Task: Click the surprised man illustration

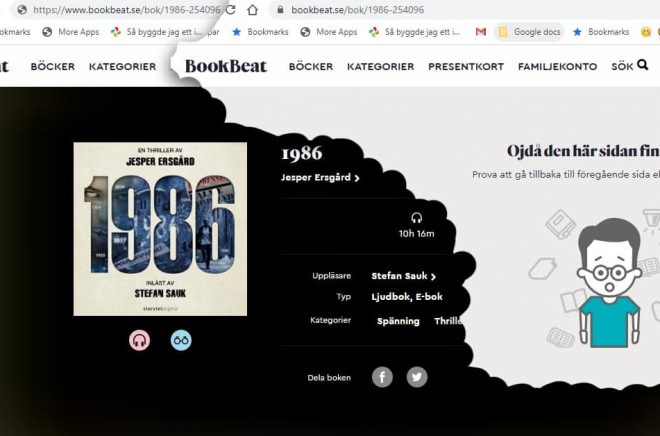Action: point(610,283)
